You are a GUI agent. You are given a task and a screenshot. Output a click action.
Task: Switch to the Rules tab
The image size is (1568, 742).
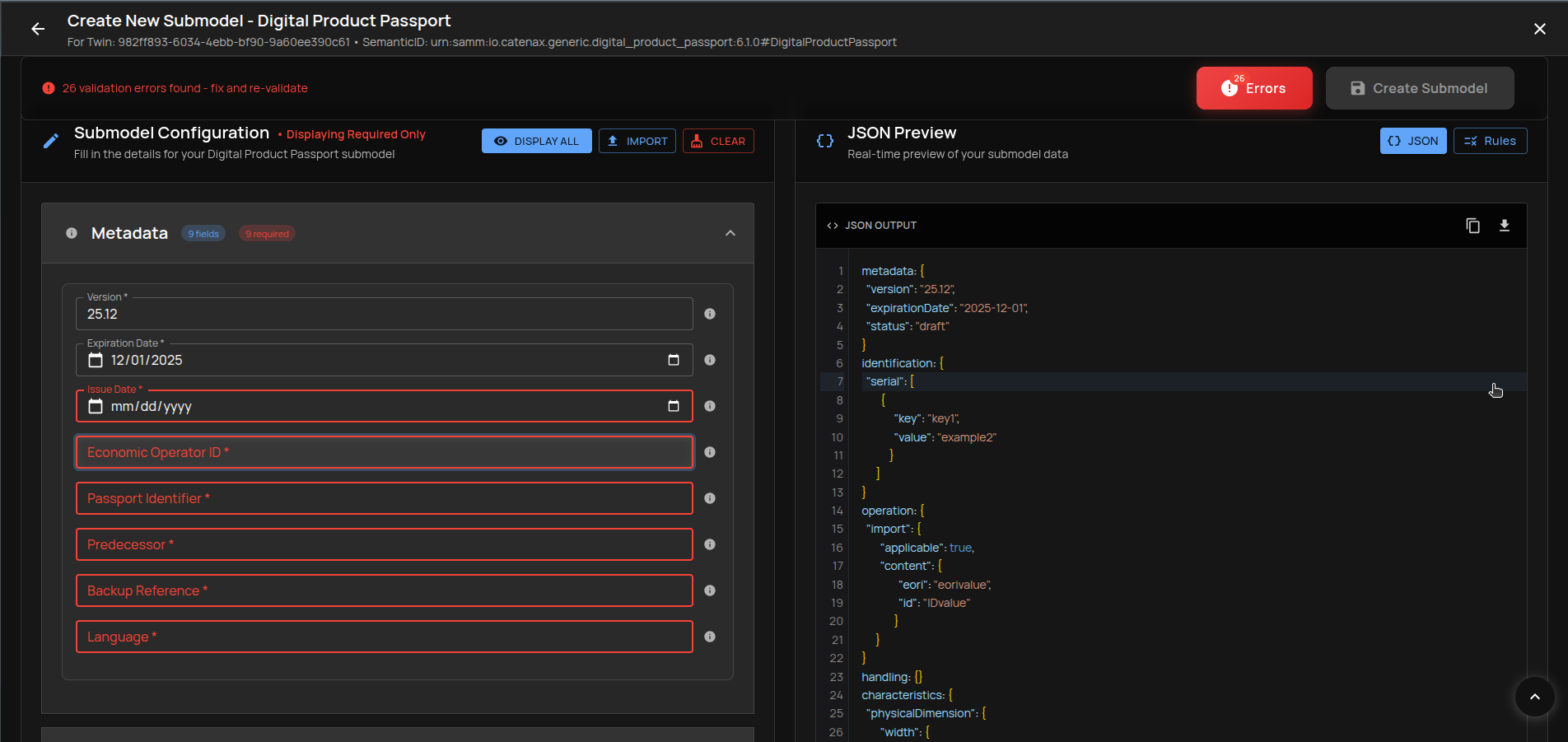pyautogui.click(x=1490, y=141)
